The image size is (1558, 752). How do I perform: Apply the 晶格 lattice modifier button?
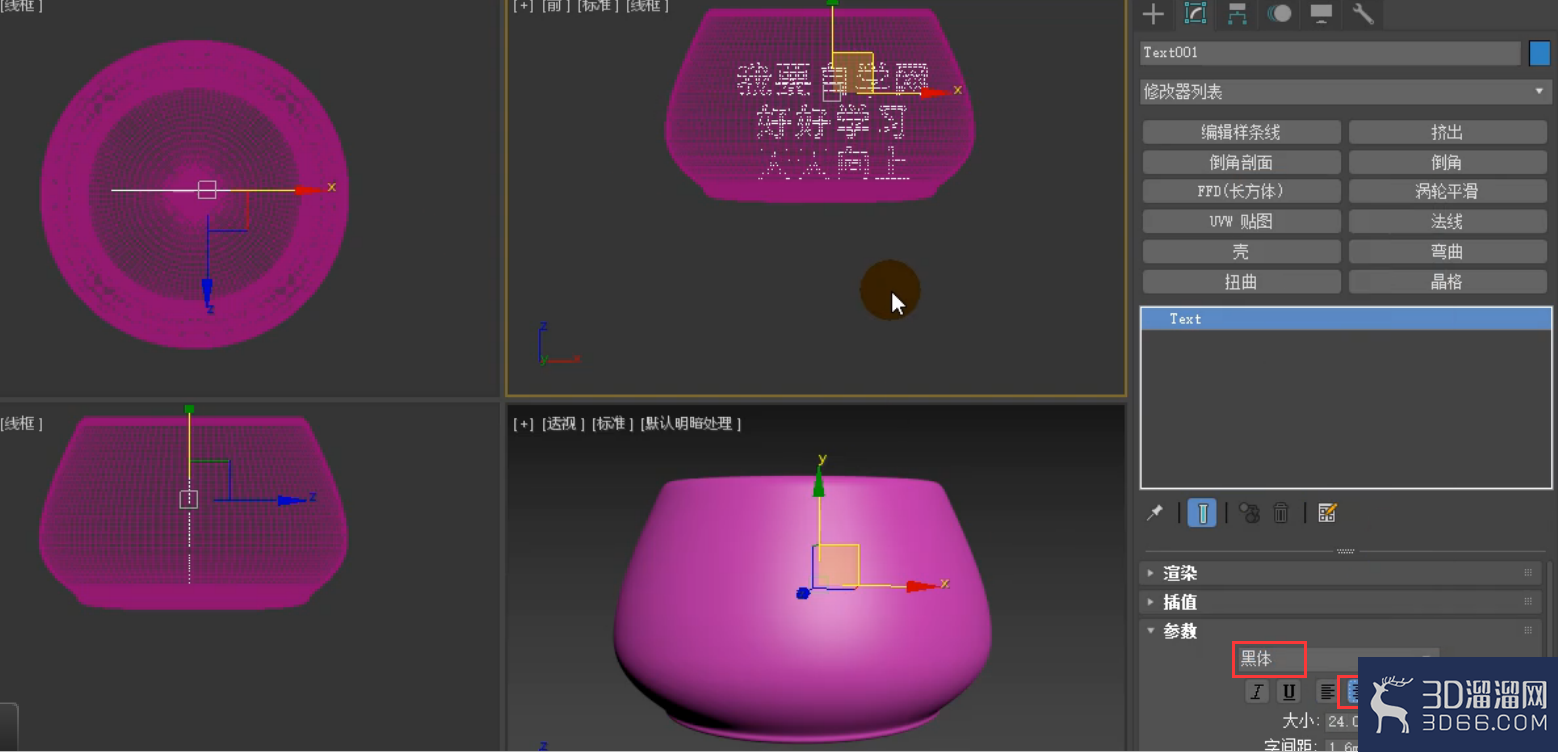pyautogui.click(x=1447, y=282)
